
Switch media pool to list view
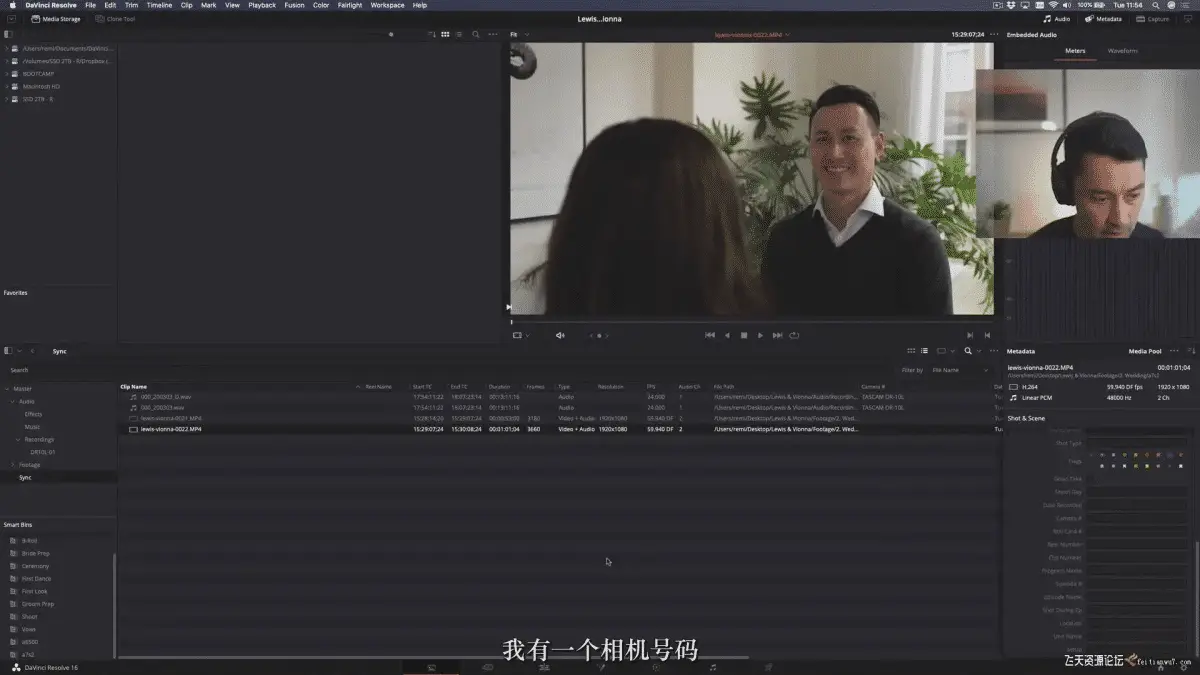coord(925,351)
